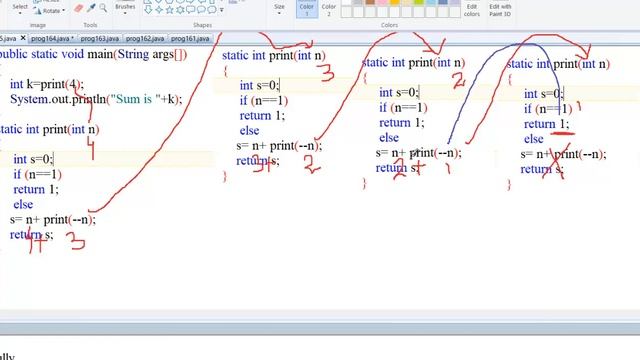The width and height of the screenshot is (640, 360).
Task: Pick the oval callout shape
Action: [x=201, y=9]
